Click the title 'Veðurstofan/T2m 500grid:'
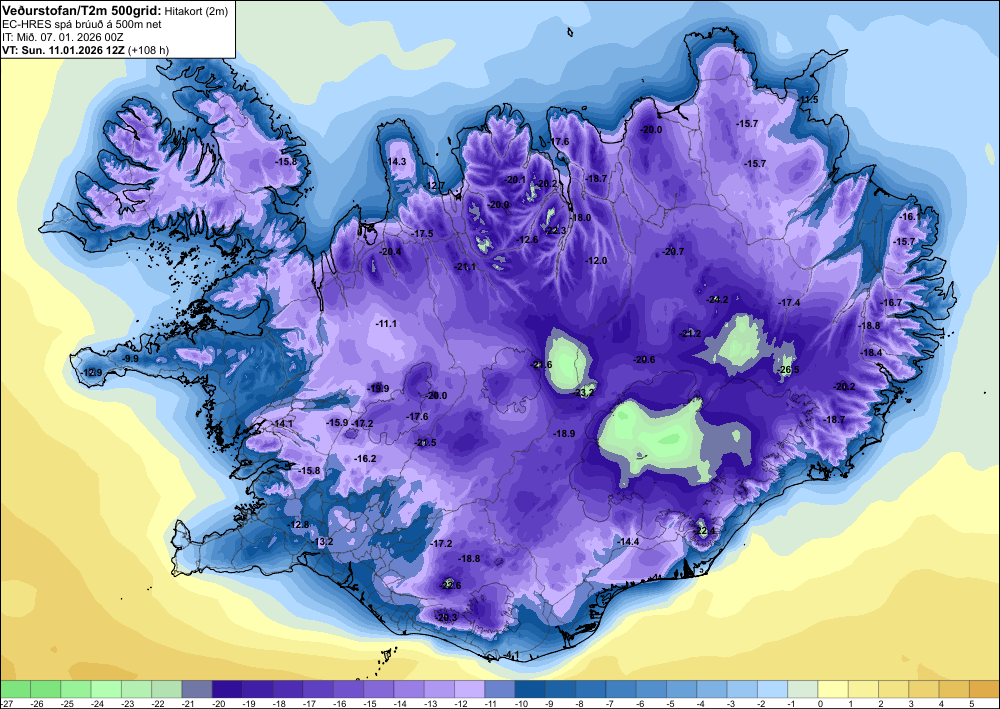The width and height of the screenshot is (1000, 709). pos(82,10)
